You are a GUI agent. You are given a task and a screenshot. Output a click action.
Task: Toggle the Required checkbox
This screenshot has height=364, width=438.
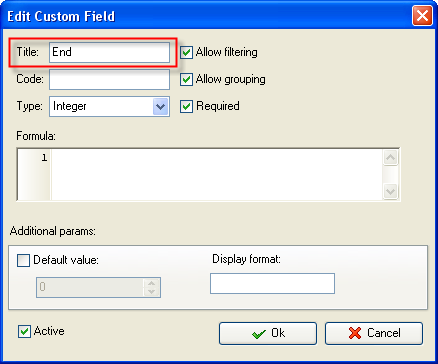pyautogui.click(x=186, y=107)
